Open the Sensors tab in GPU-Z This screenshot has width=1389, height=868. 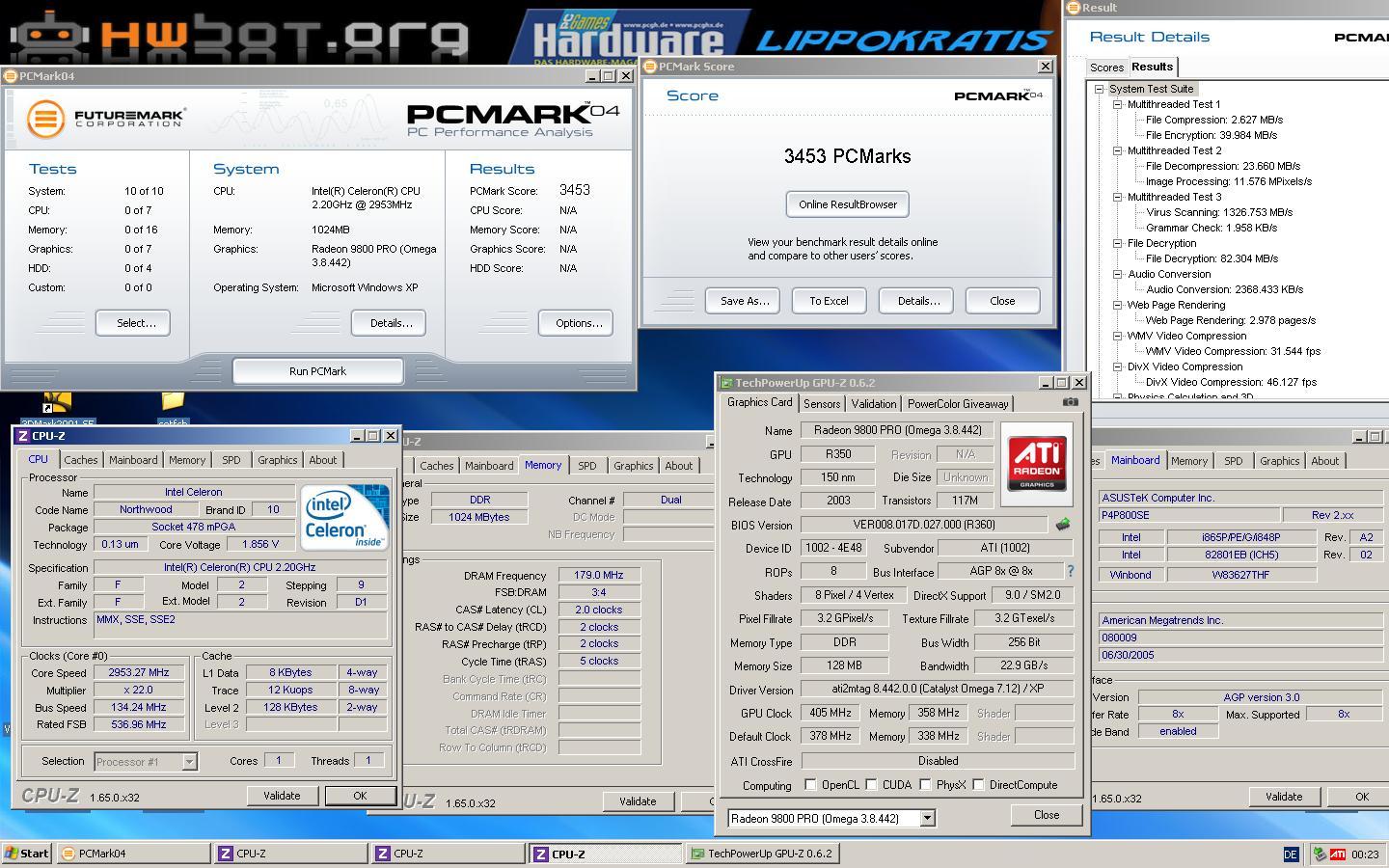[822, 404]
